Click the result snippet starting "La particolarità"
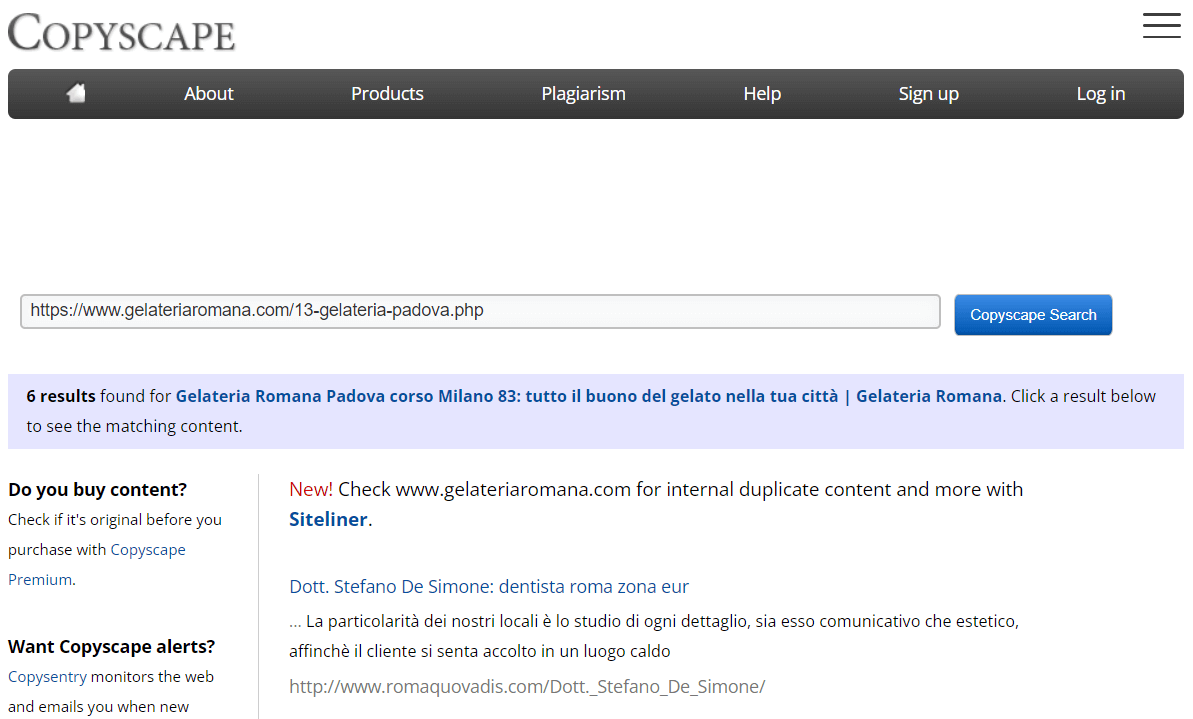This screenshot has height=719, width=1193. pos(654,636)
